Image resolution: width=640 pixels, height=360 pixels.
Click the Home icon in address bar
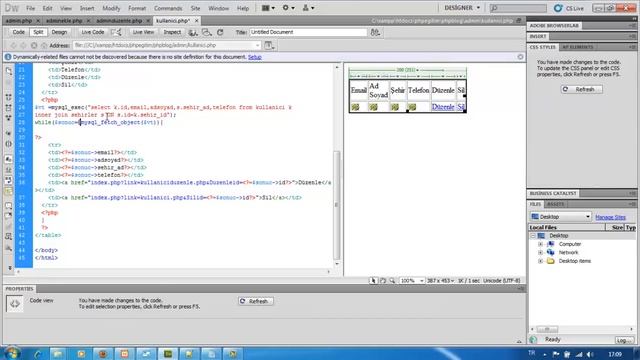(44, 46)
